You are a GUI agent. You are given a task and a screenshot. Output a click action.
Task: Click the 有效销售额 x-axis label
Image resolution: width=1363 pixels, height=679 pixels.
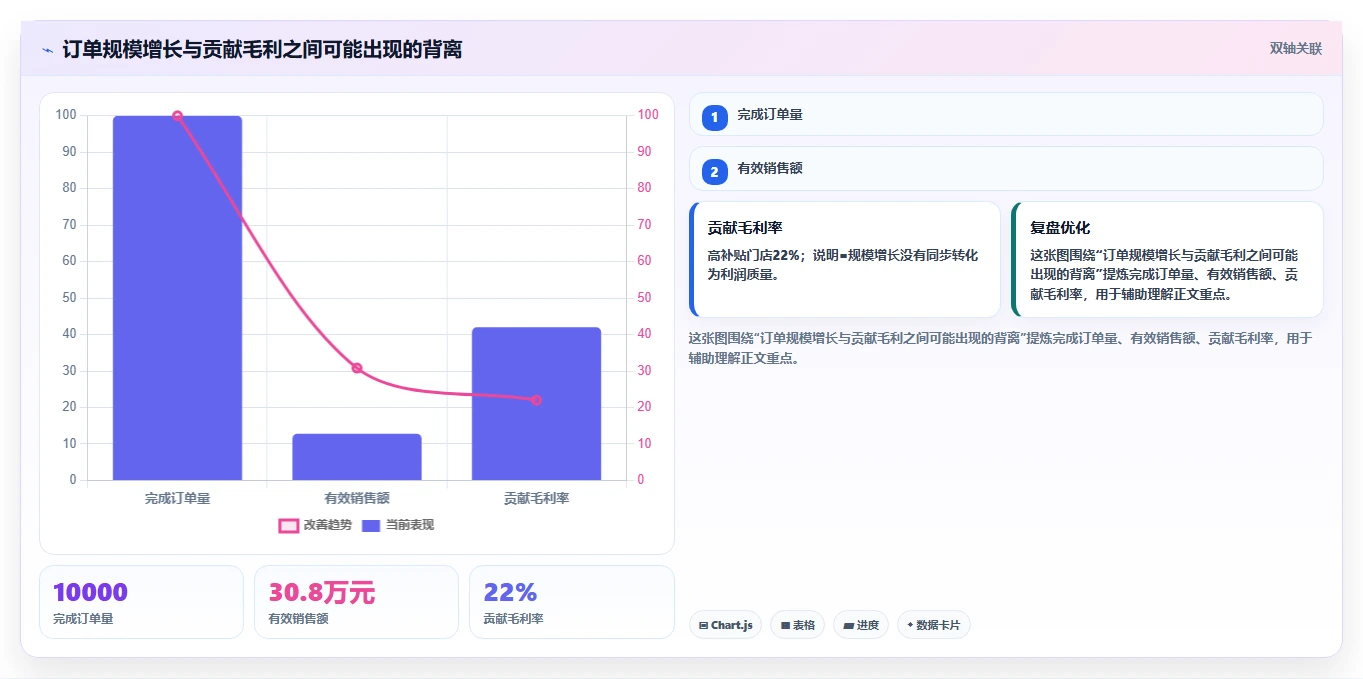coord(357,498)
